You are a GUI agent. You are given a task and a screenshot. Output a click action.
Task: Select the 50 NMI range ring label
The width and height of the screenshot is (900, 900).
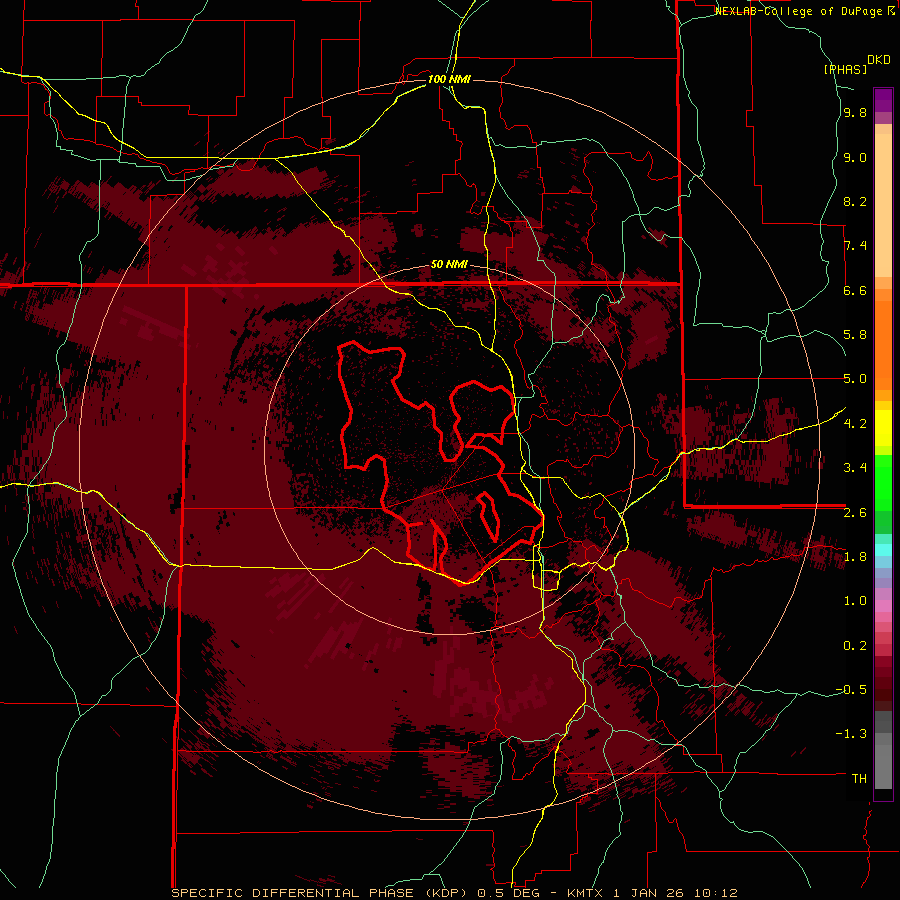449,265
